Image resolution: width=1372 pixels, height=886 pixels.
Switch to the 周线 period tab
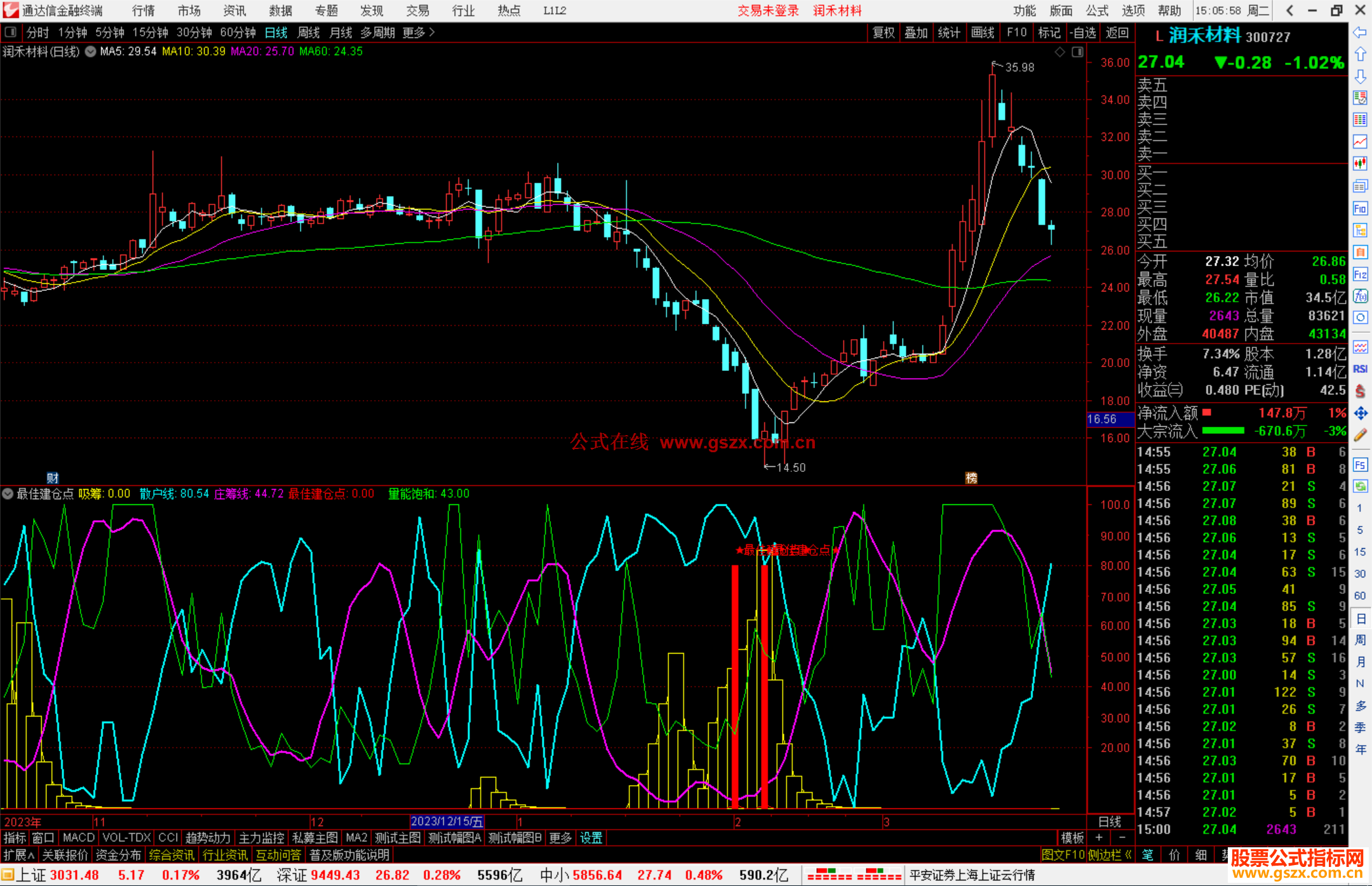click(x=309, y=32)
